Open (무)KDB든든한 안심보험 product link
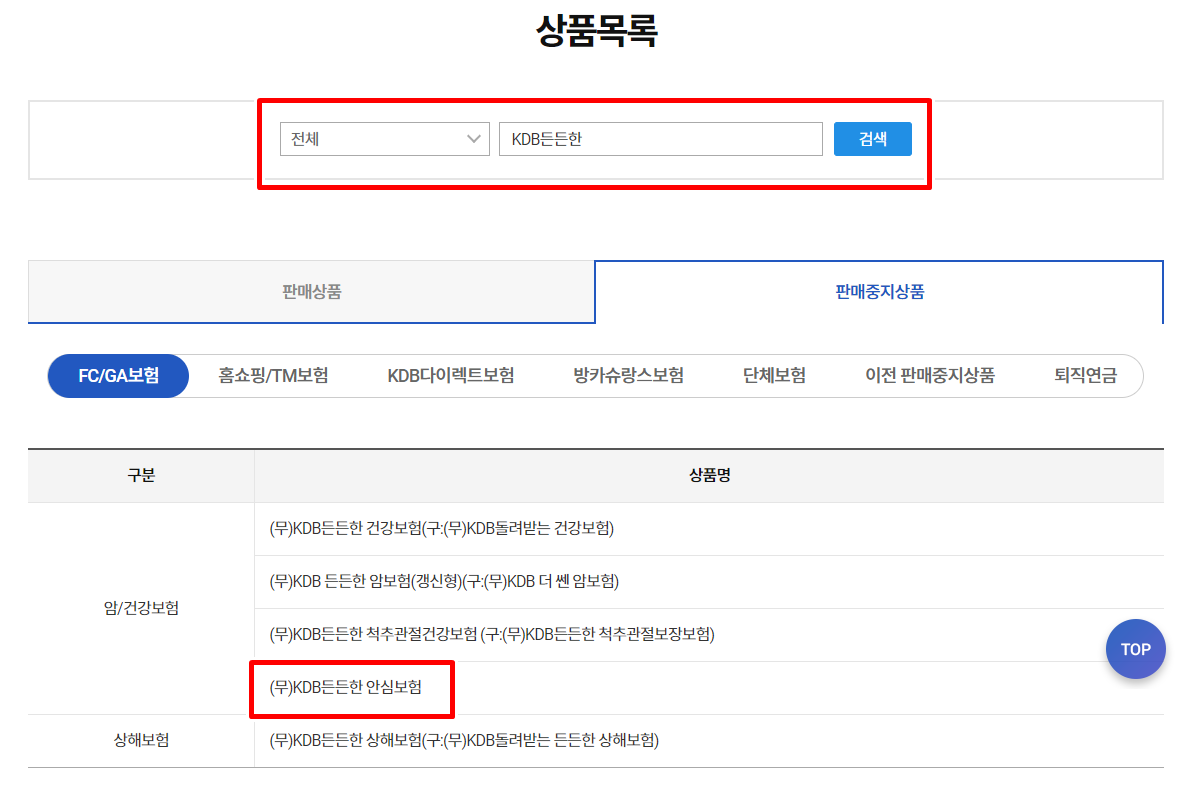Screen dimensions: 1201x806 tap(346, 688)
